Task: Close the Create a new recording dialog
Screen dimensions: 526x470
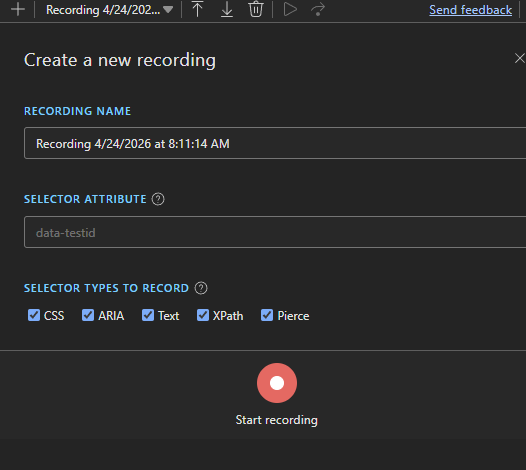Action: (x=520, y=58)
